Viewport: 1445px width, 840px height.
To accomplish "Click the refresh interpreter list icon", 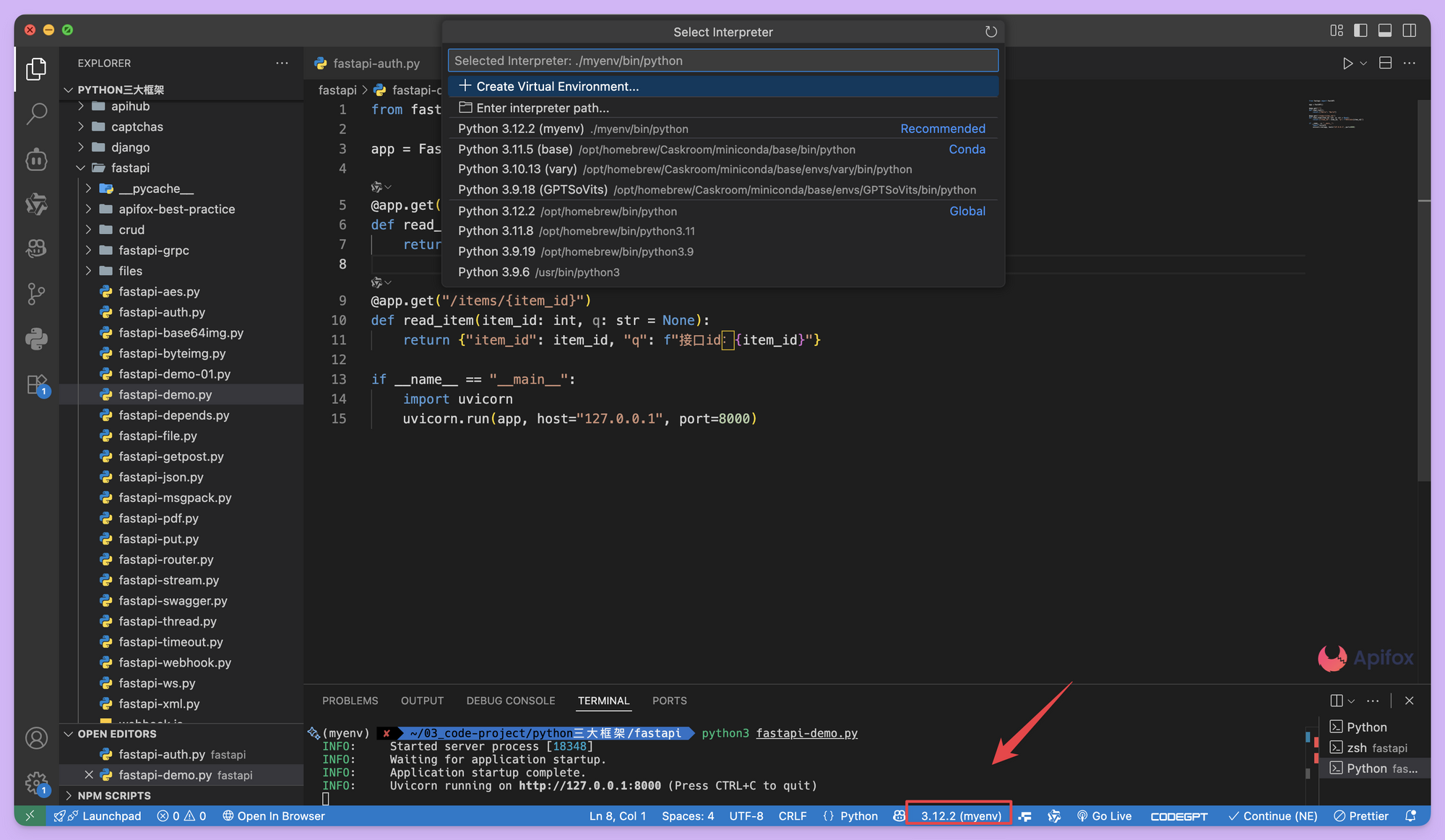I will pyautogui.click(x=991, y=32).
